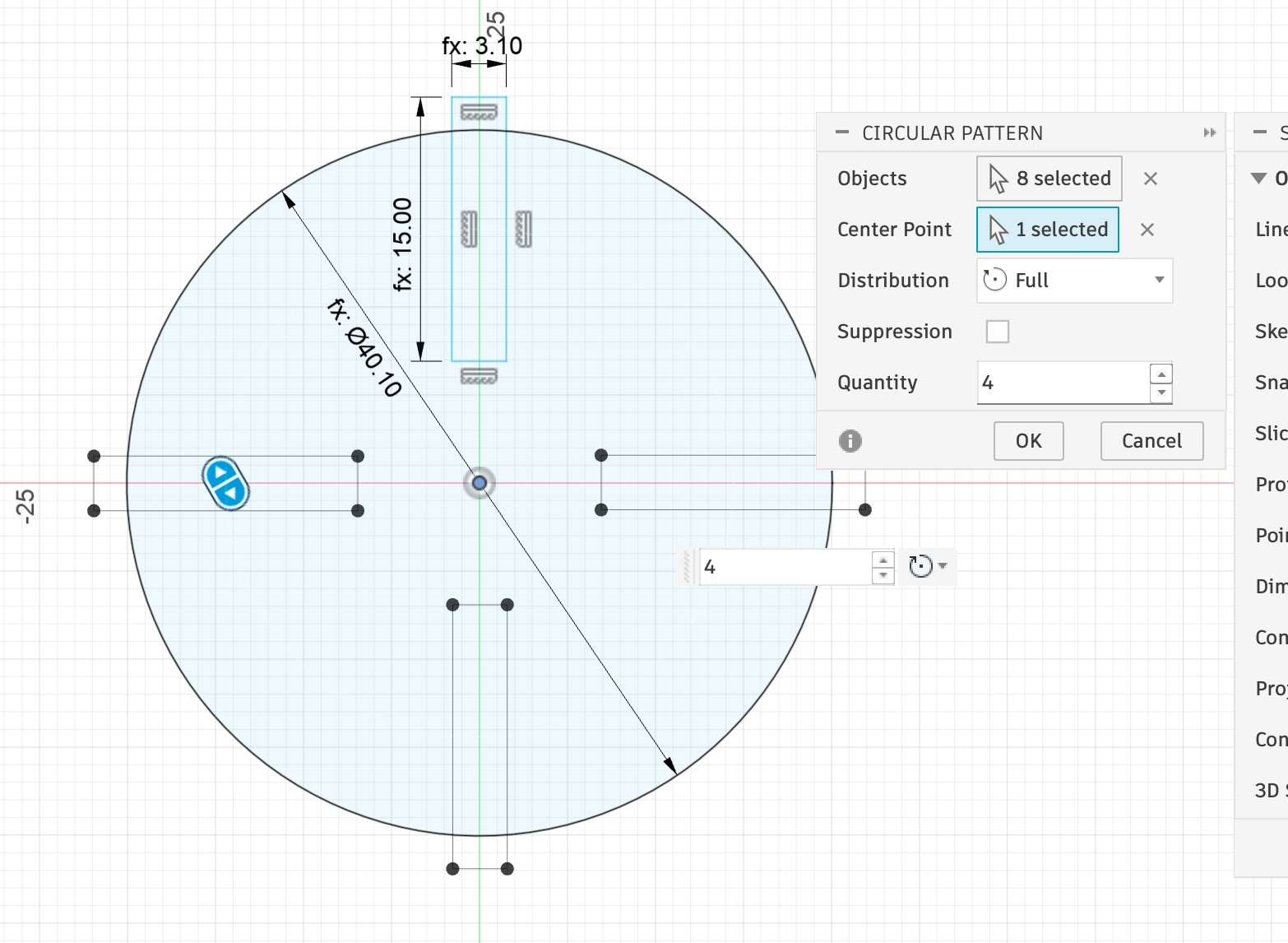Clear the Objects selection

click(x=1151, y=179)
